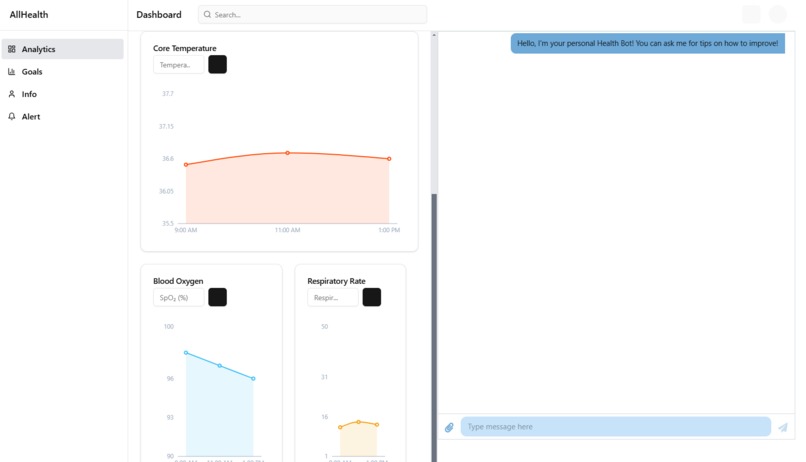Click the Alert bell icon
806x462 pixels.
click(12, 117)
